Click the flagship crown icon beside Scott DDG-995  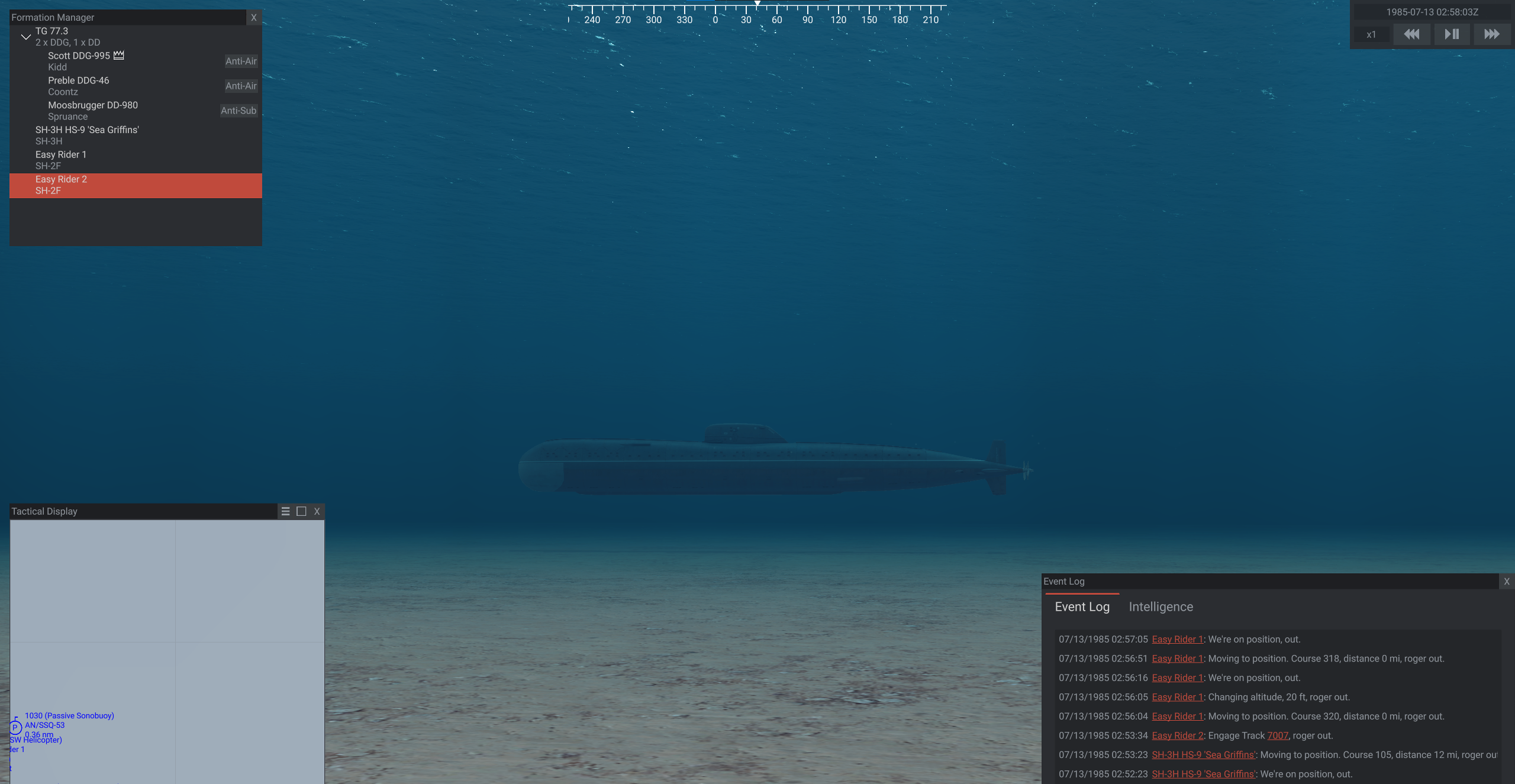119,55
